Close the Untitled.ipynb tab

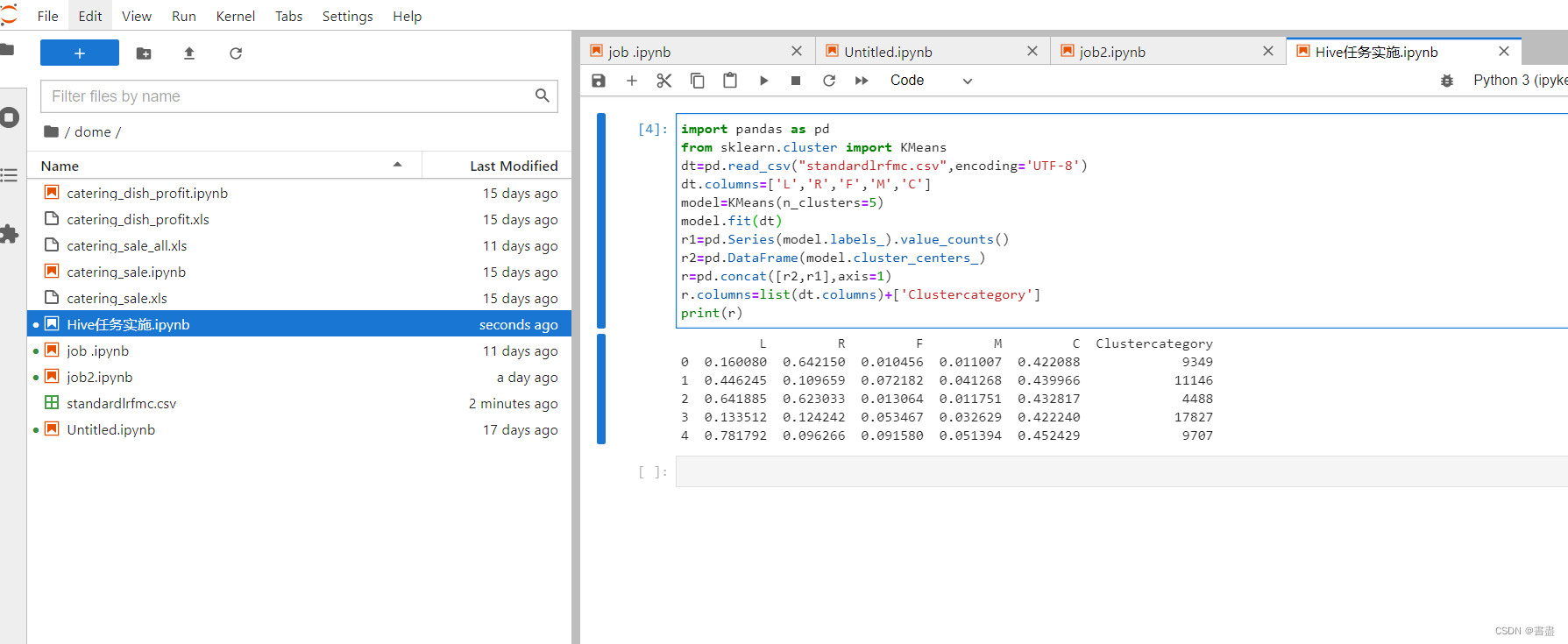pos(1032,52)
